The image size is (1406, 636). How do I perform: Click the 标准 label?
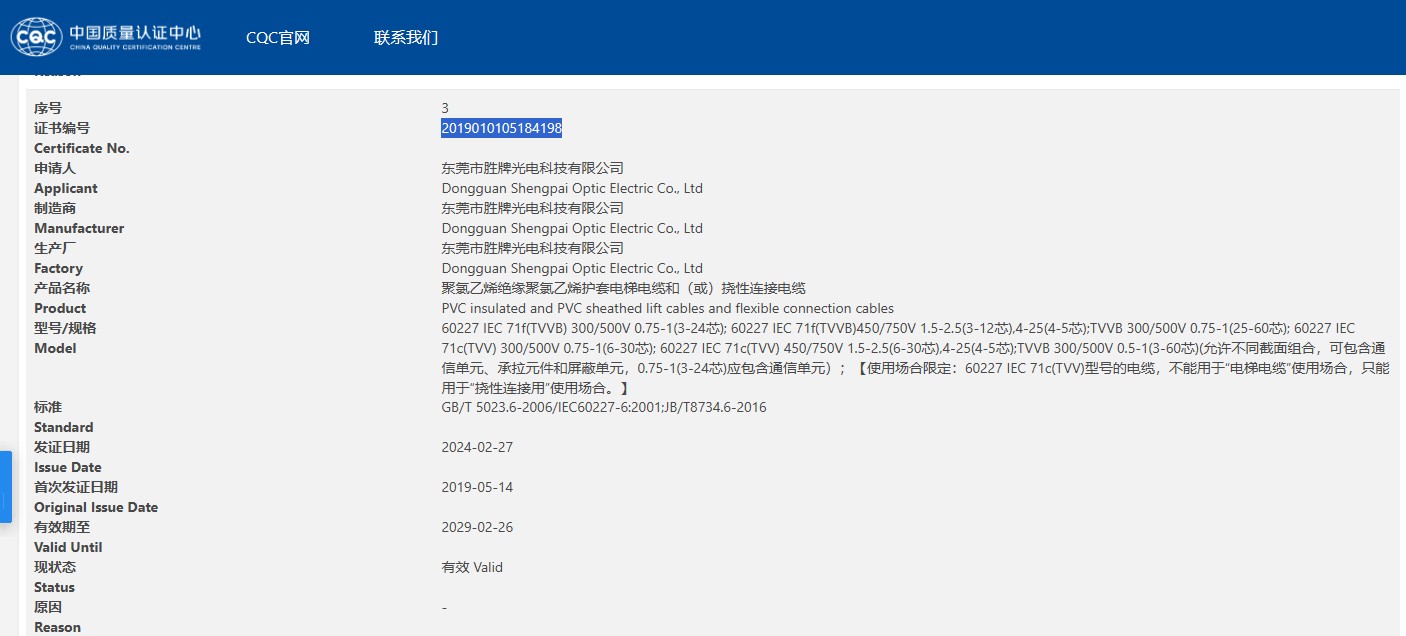[x=48, y=407]
